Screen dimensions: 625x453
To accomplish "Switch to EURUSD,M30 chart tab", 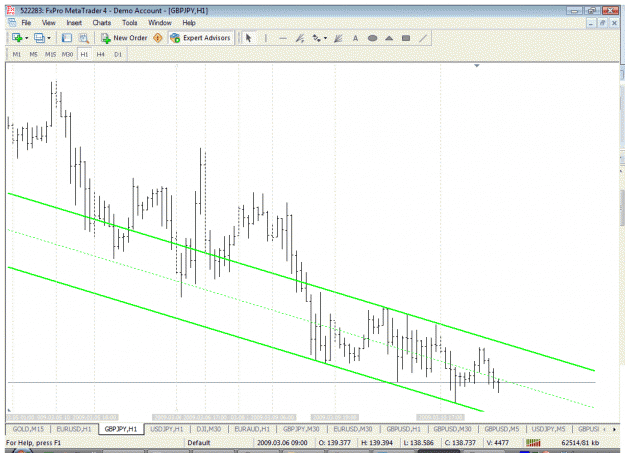I will pos(353,429).
